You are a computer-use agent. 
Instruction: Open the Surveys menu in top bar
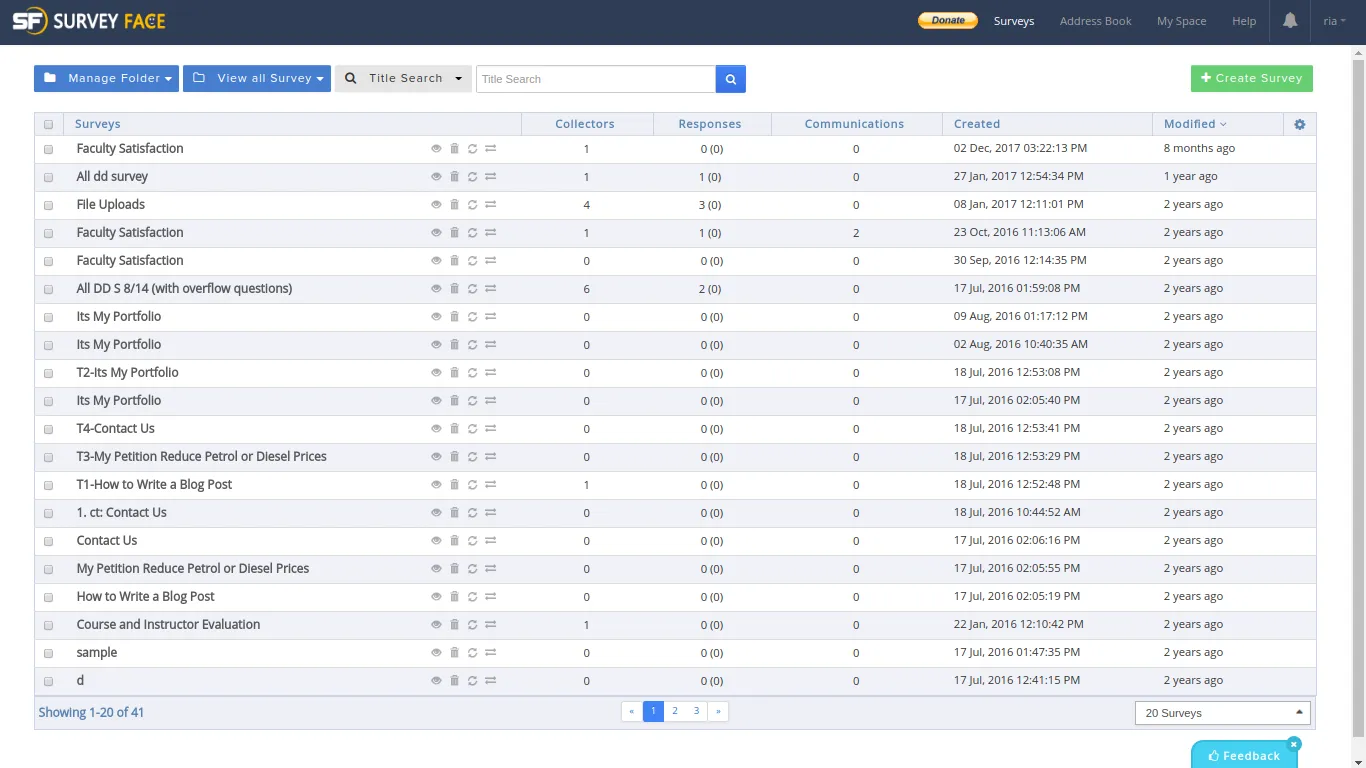1013,20
